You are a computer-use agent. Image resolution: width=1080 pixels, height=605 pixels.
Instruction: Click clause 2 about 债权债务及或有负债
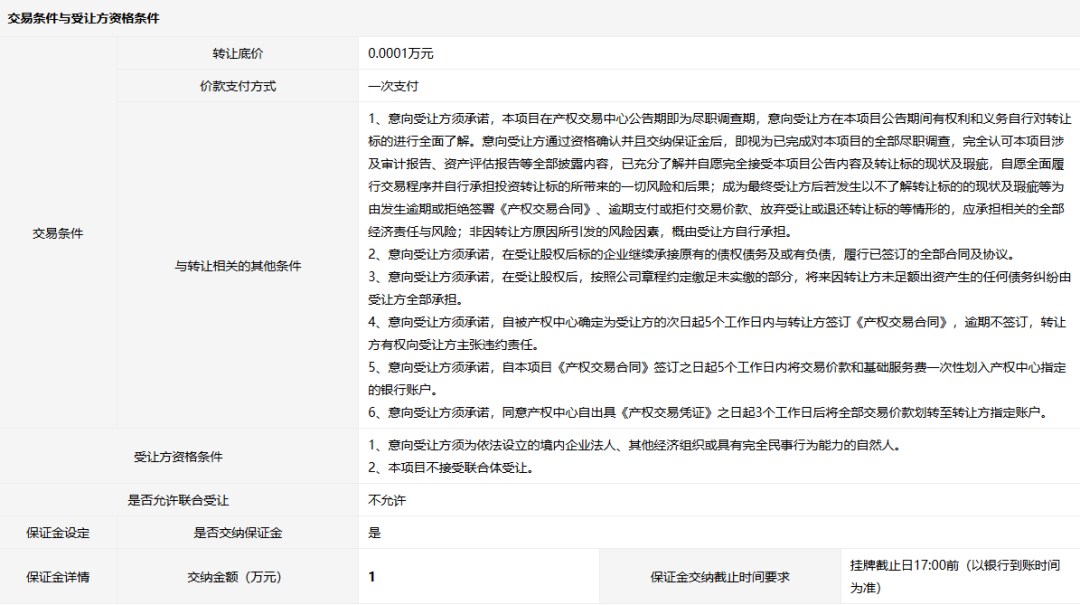pyautogui.click(x=692, y=254)
